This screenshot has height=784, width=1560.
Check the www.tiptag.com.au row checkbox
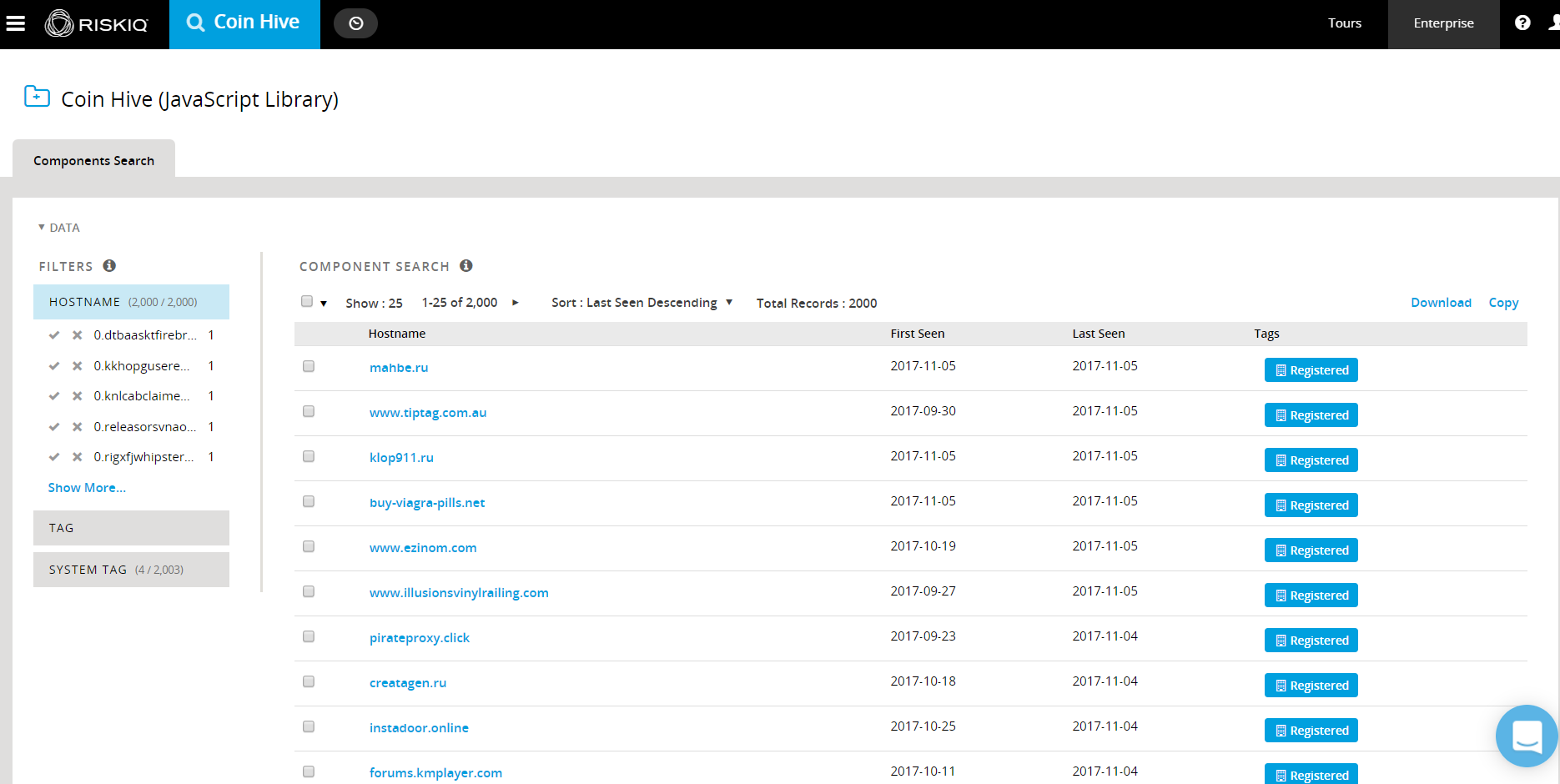point(309,411)
